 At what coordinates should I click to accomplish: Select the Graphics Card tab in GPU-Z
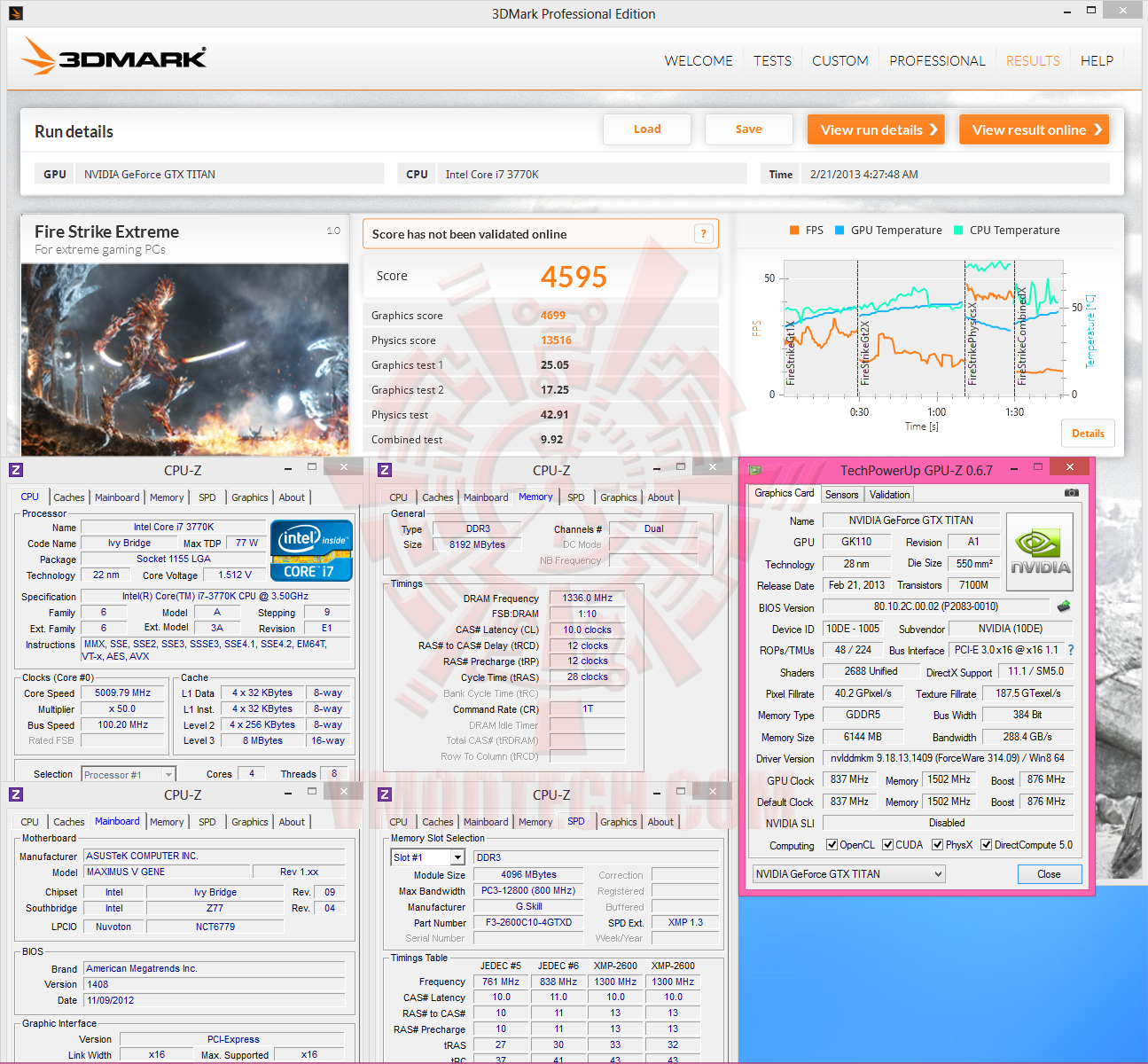pyautogui.click(x=785, y=493)
